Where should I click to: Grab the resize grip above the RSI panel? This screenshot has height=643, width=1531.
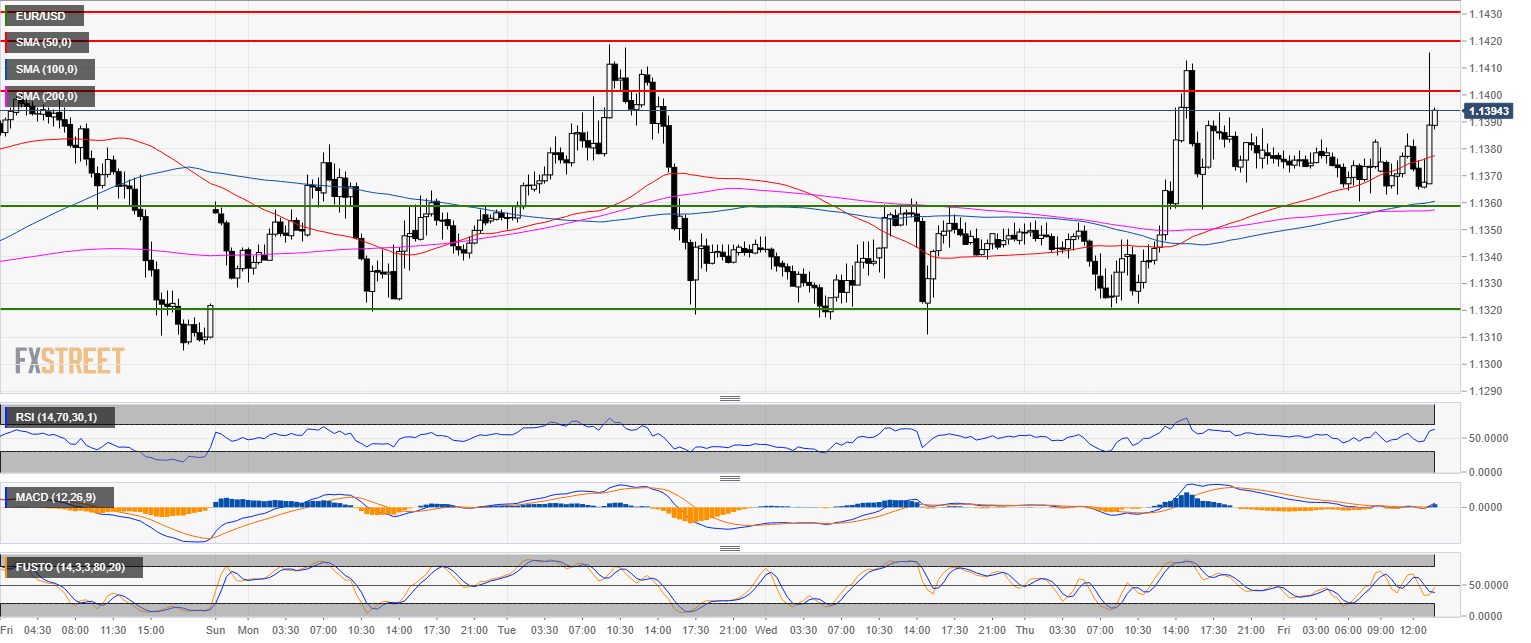pos(730,398)
